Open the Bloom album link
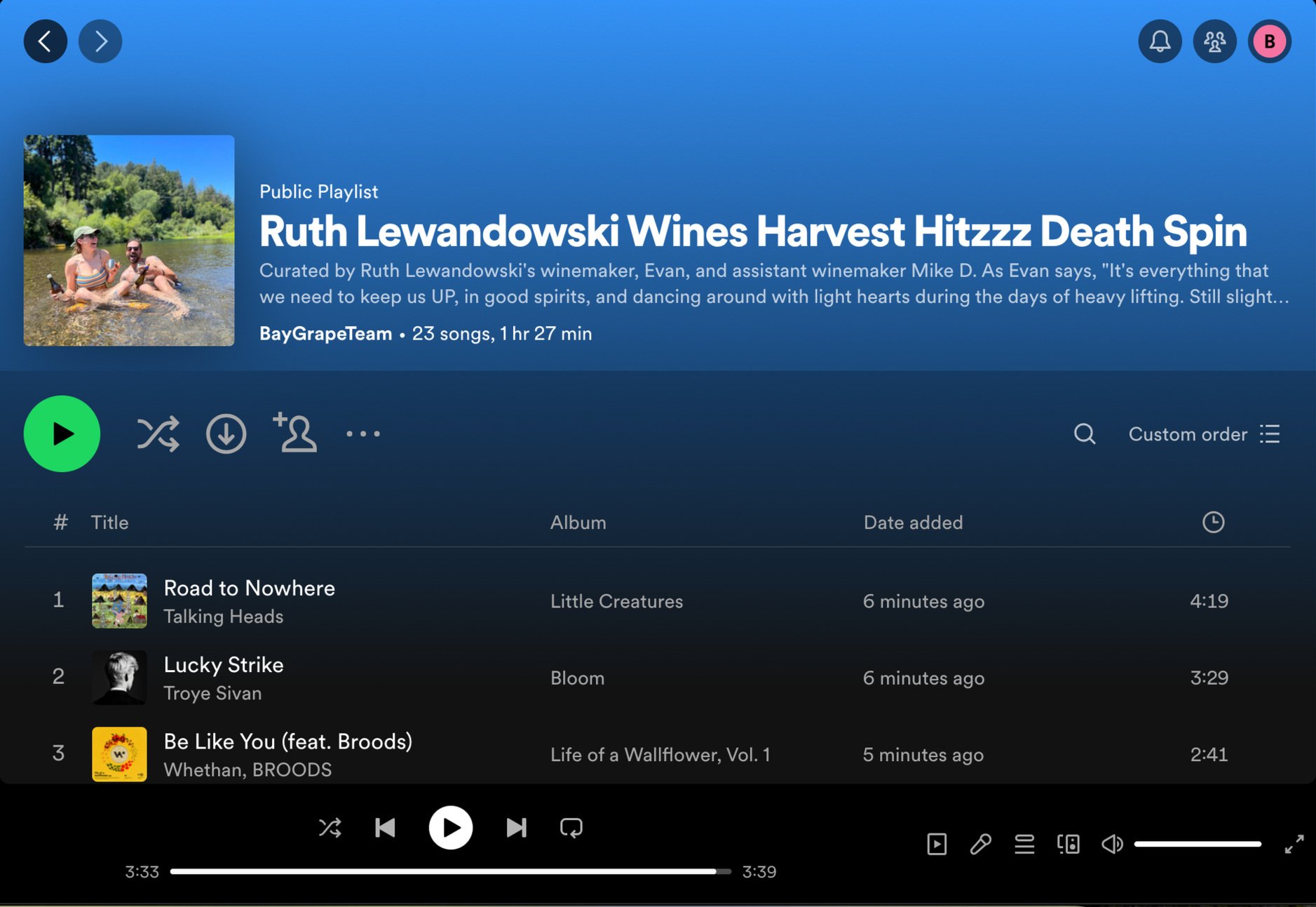 pos(577,678)
